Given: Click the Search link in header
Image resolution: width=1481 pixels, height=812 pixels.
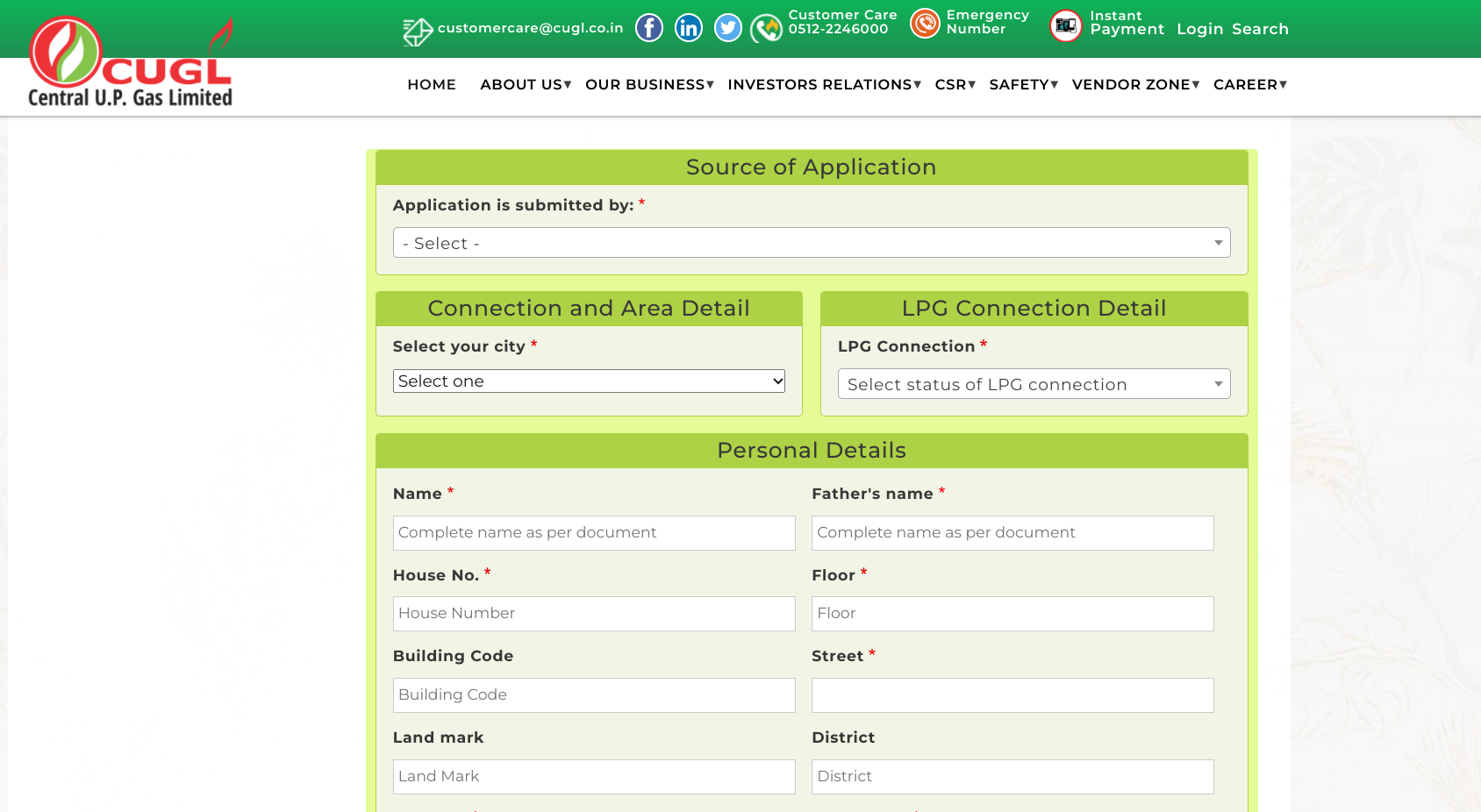Looking at the screenshot, I should coord(1260,29).
